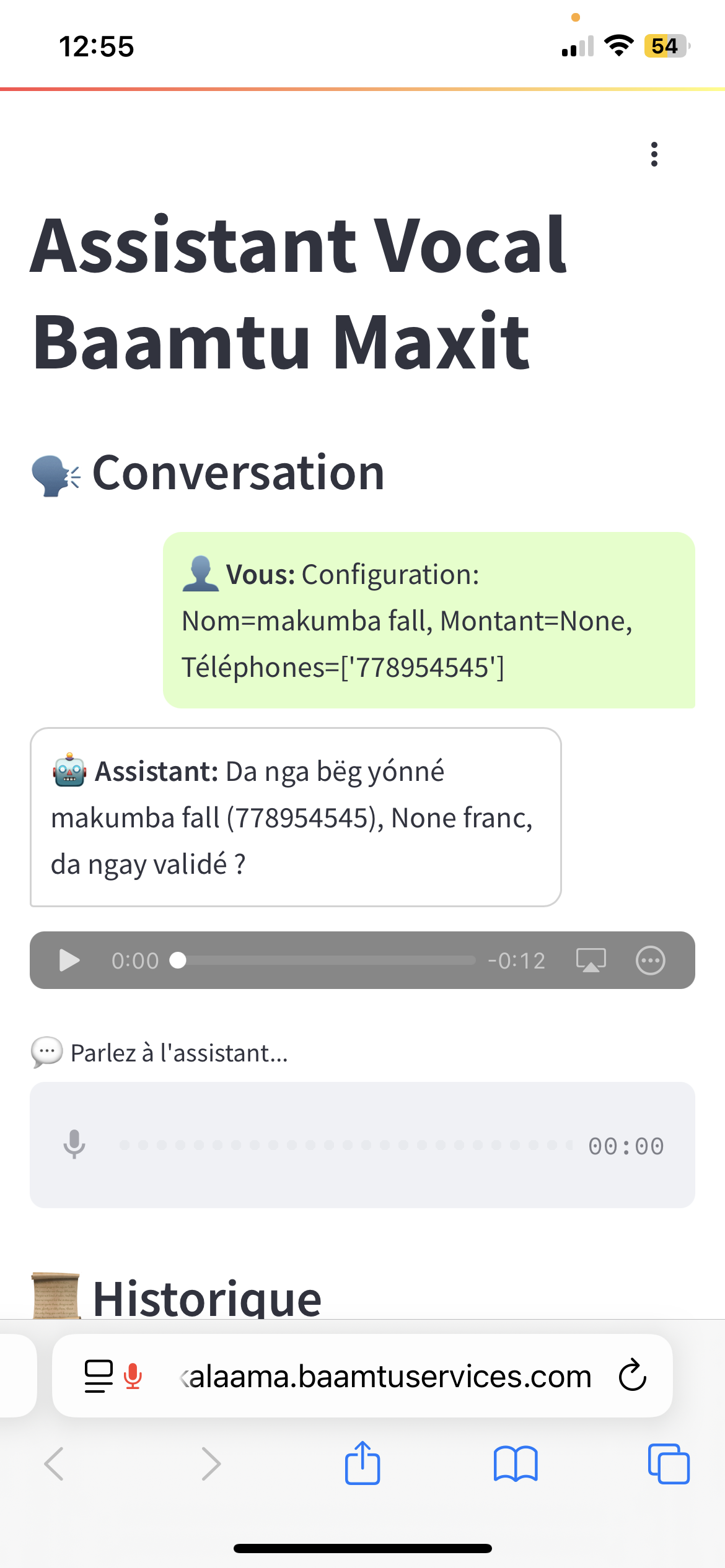Image resolution: width=725 pixels, height=1568 pixels.
Task: Tap the voice recorder waveform area
Action: [344, 1145]
